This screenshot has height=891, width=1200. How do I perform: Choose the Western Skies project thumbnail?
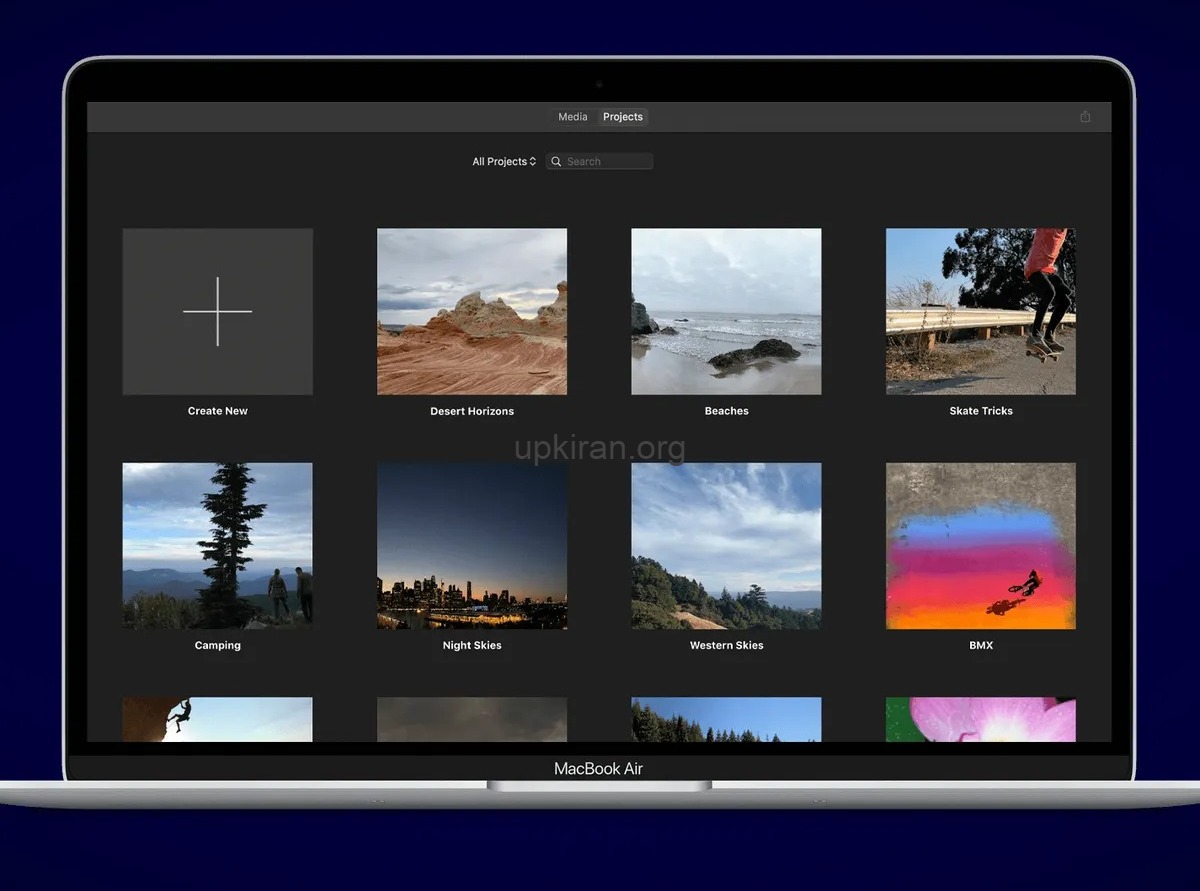pyautogui.click(x=726, y=546)
